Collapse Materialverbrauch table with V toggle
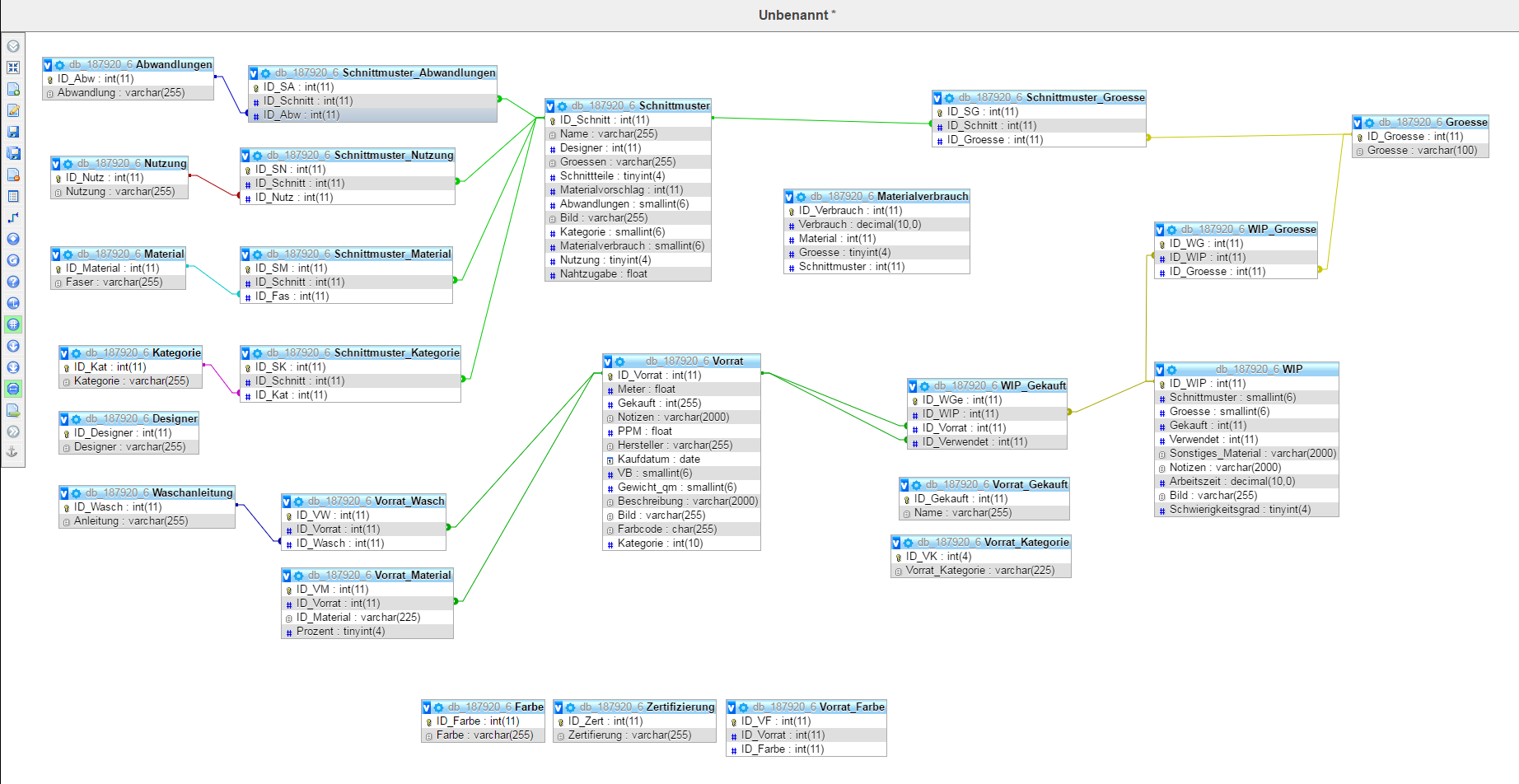The height and width of the screenshot is (784, 1519). (x=789, y=197)
